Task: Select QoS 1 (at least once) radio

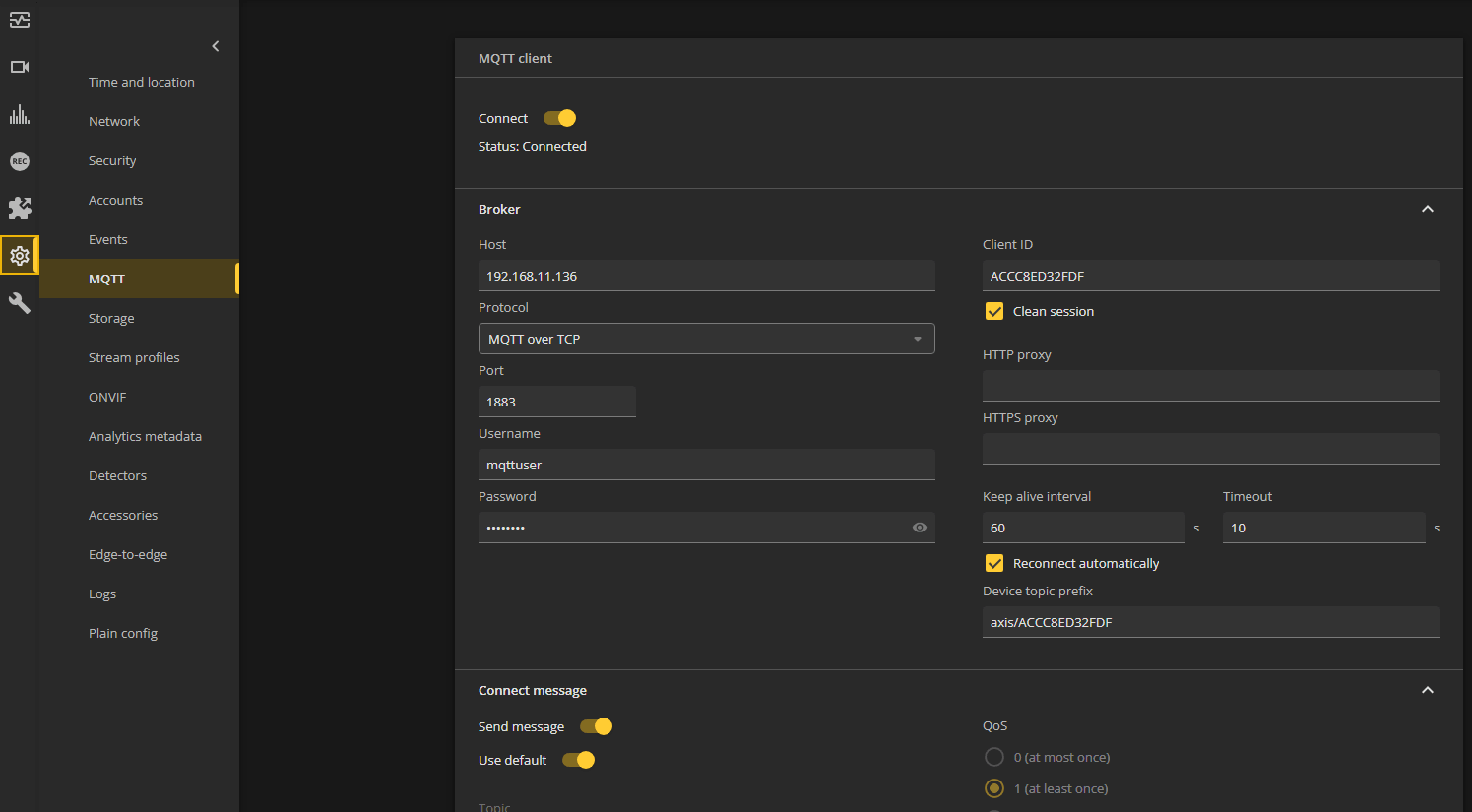Action: tap(994, 788)
